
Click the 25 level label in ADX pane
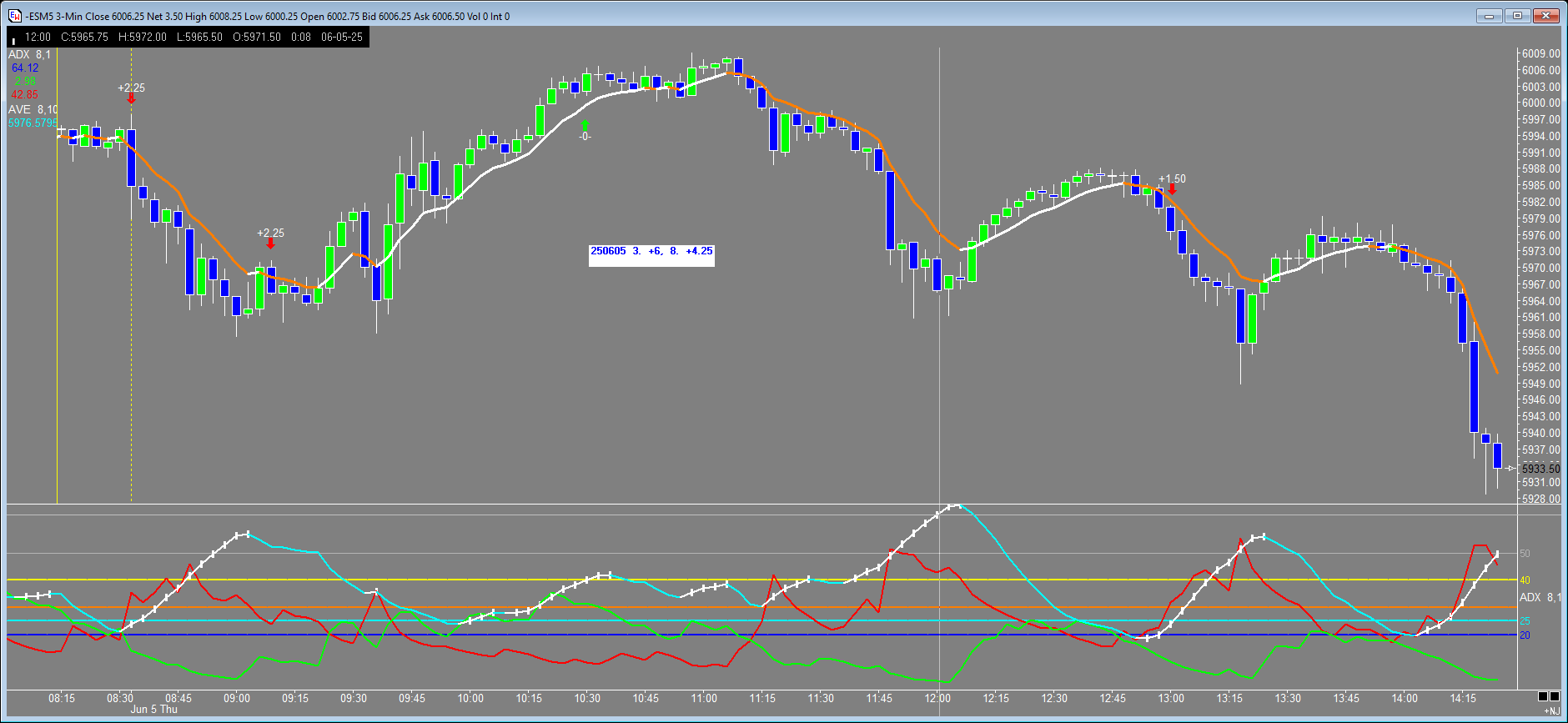point(1525,620)
